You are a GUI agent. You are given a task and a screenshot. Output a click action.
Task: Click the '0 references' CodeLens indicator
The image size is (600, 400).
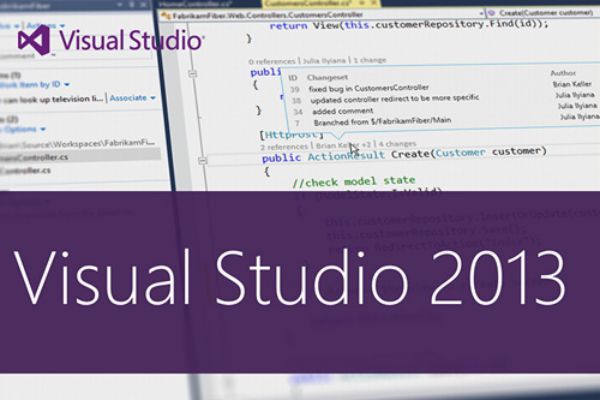click(272, 61)
